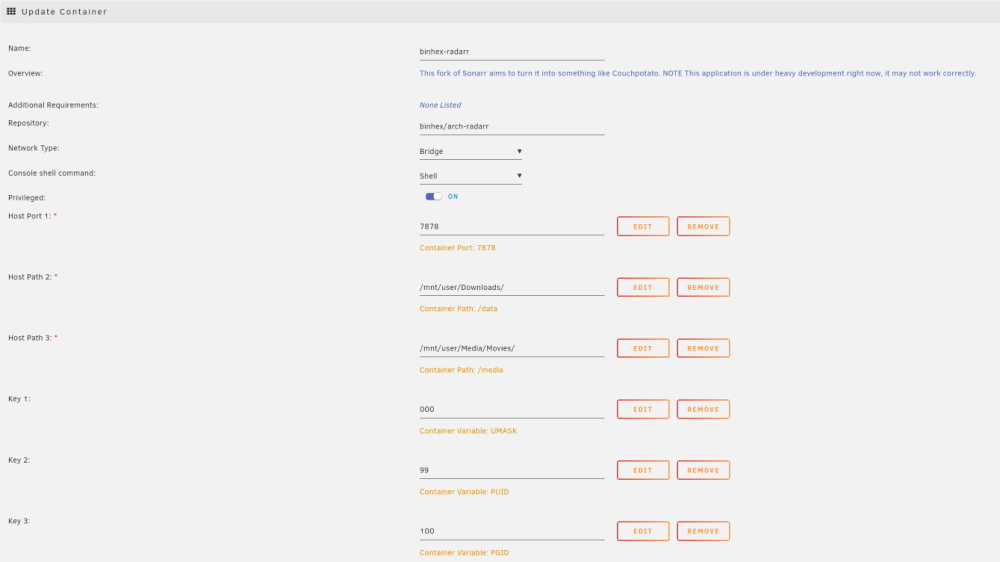Click the 'Network Type:' label
The width and height of the screenshot is (1000, 562).
[x=34, y=148]
